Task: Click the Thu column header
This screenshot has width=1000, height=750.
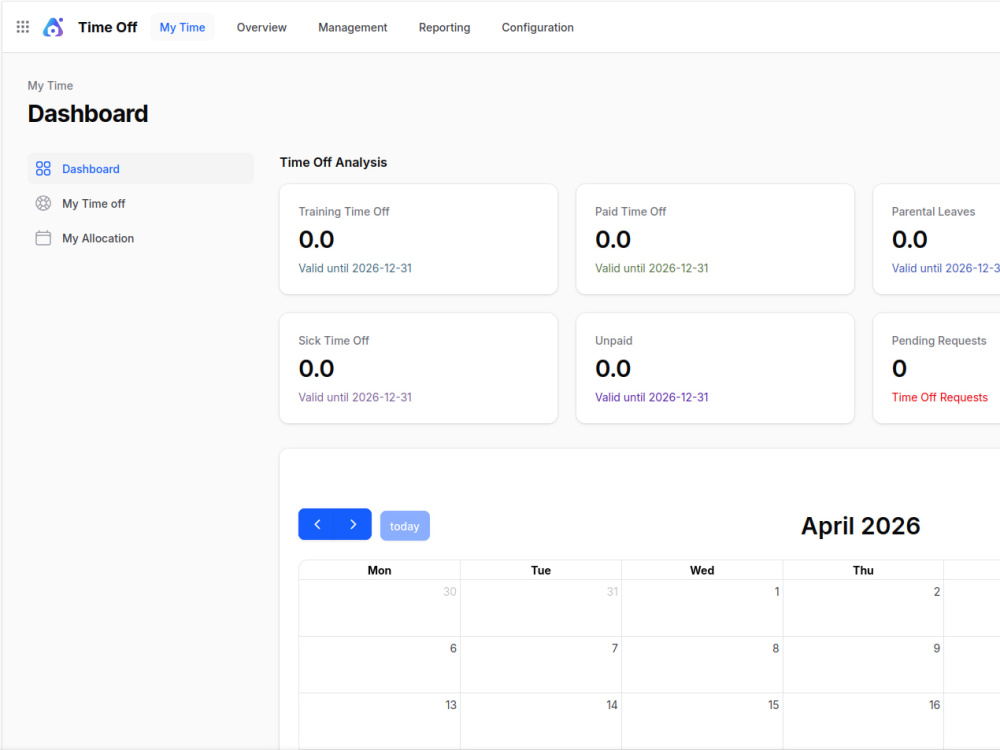Action: pos(863,570)
